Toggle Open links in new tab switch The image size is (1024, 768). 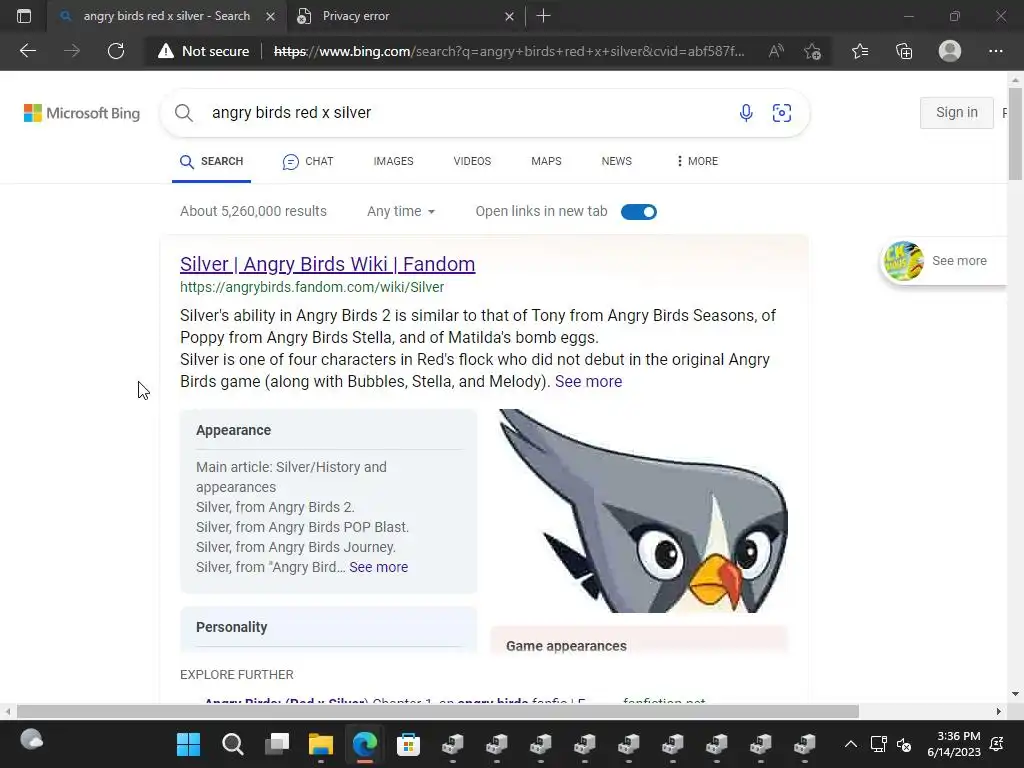coord(639,212)
